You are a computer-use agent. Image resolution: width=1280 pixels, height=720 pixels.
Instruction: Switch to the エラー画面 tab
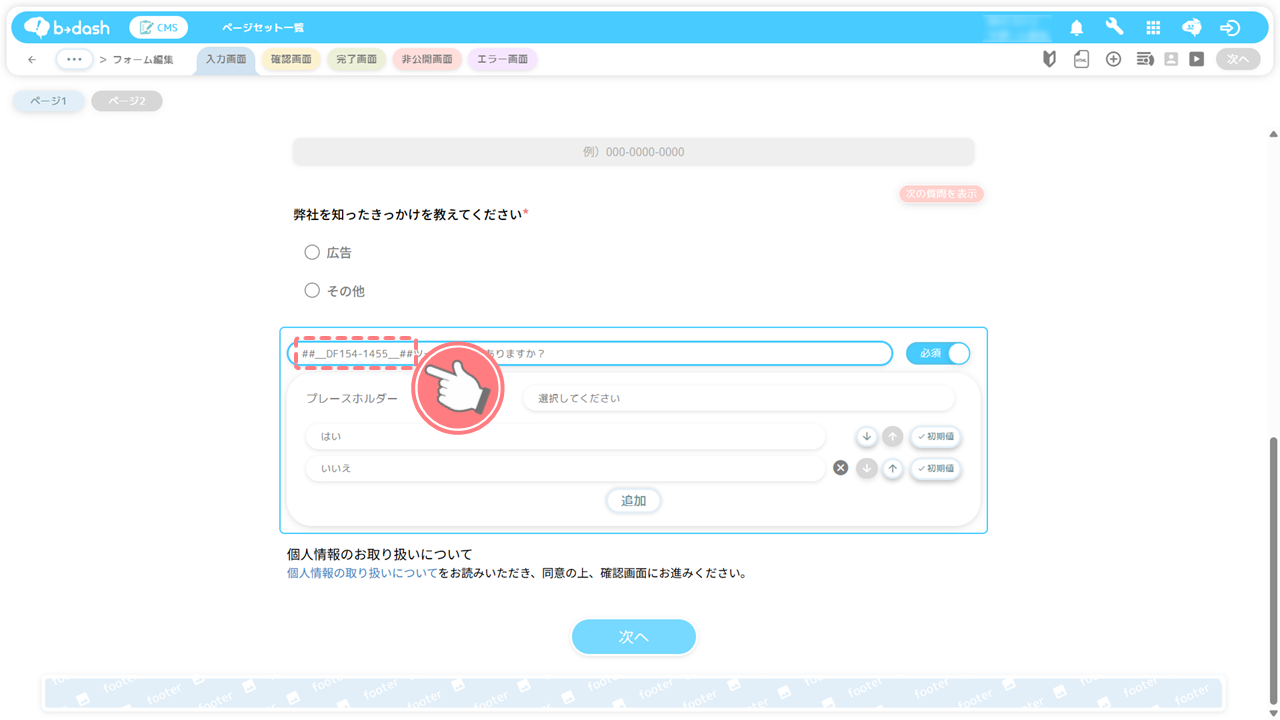502,60
